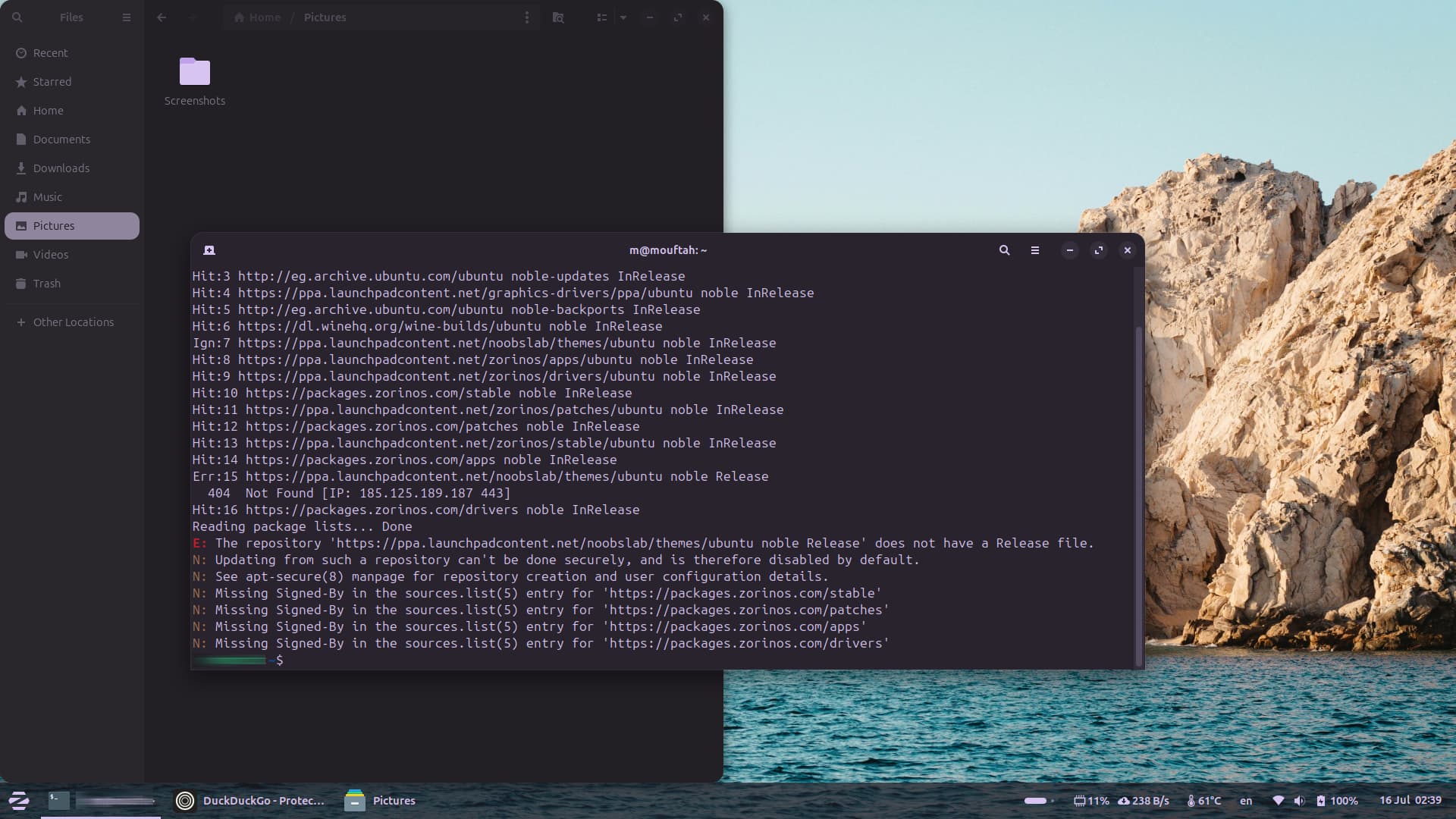This screenshot has width=1456, height=819.
Task: Click the 'Reading package lists... Done' line
Action: point(302,527)
